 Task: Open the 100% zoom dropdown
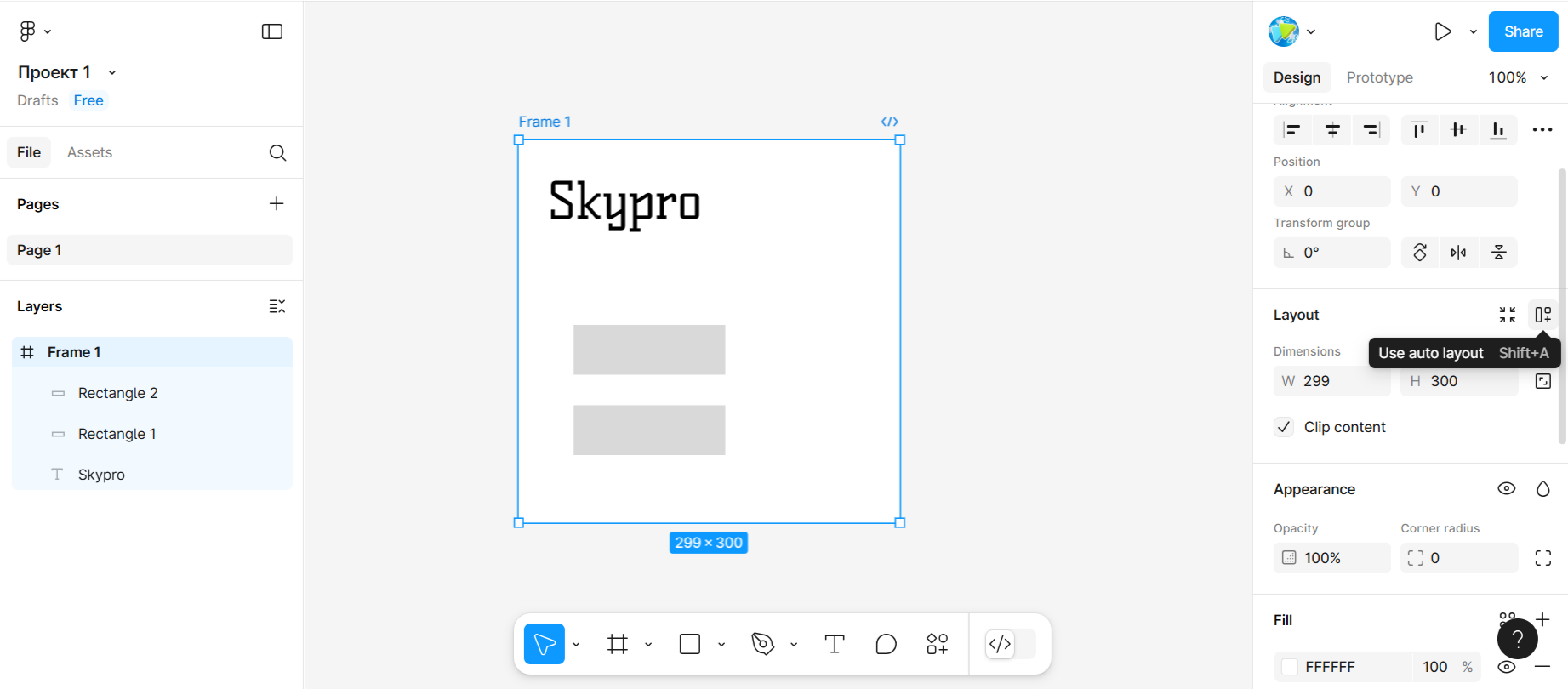coord(1519,77)
